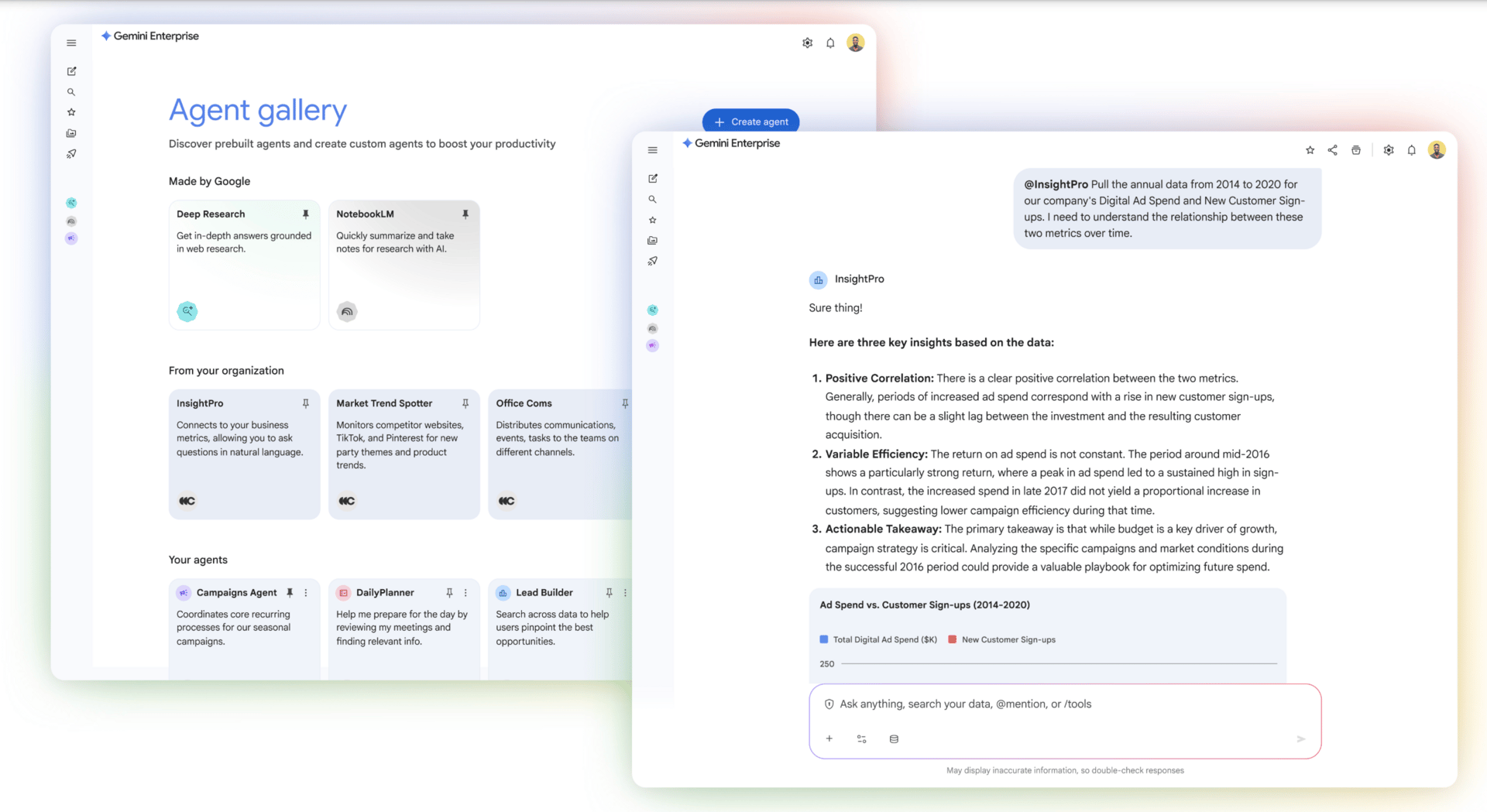Click 'Gemini Enterprise' logo in chat window
Image resolution: width=1487 pixels, height=812 pixels.
[732, 143]
